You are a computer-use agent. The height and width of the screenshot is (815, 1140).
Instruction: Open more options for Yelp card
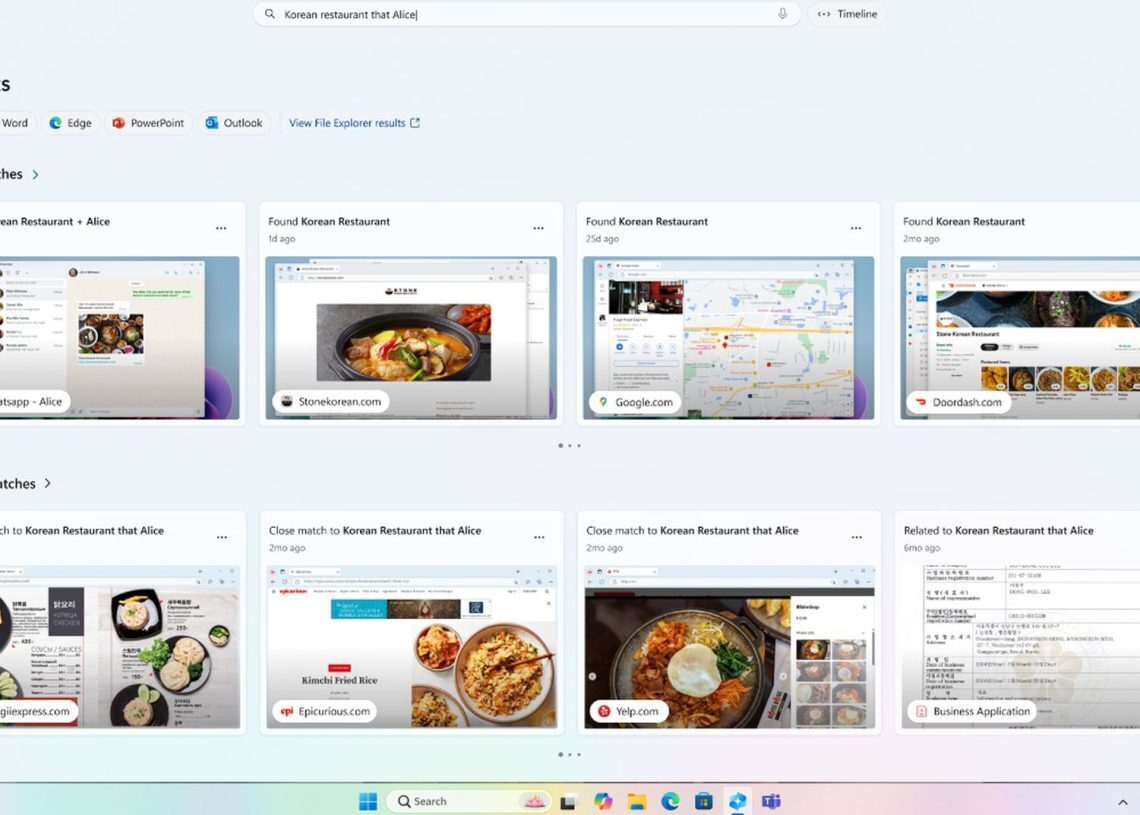[x=856, y=537]
